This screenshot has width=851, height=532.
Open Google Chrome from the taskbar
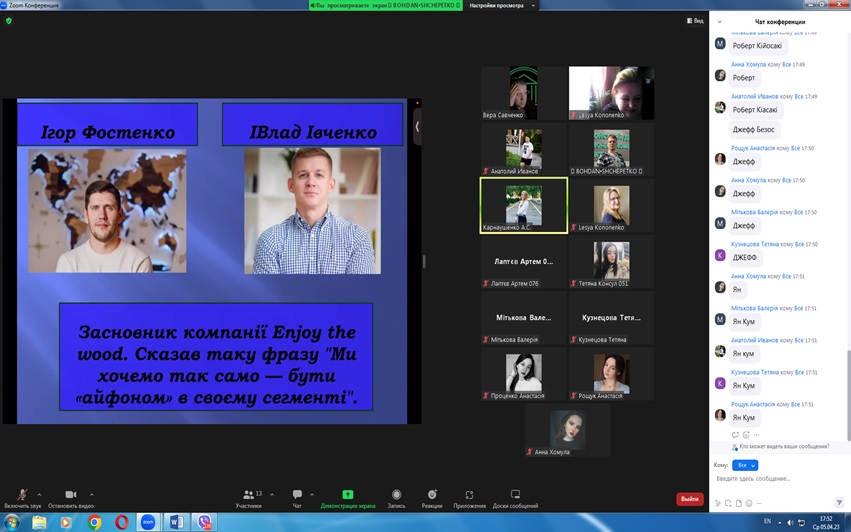[94, 522]
